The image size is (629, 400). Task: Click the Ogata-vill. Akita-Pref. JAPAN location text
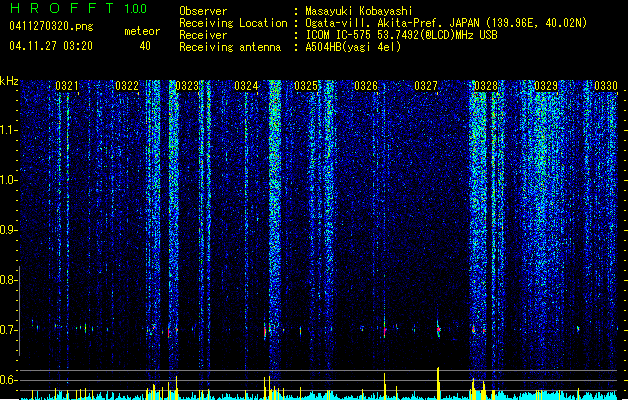(446, 23)
